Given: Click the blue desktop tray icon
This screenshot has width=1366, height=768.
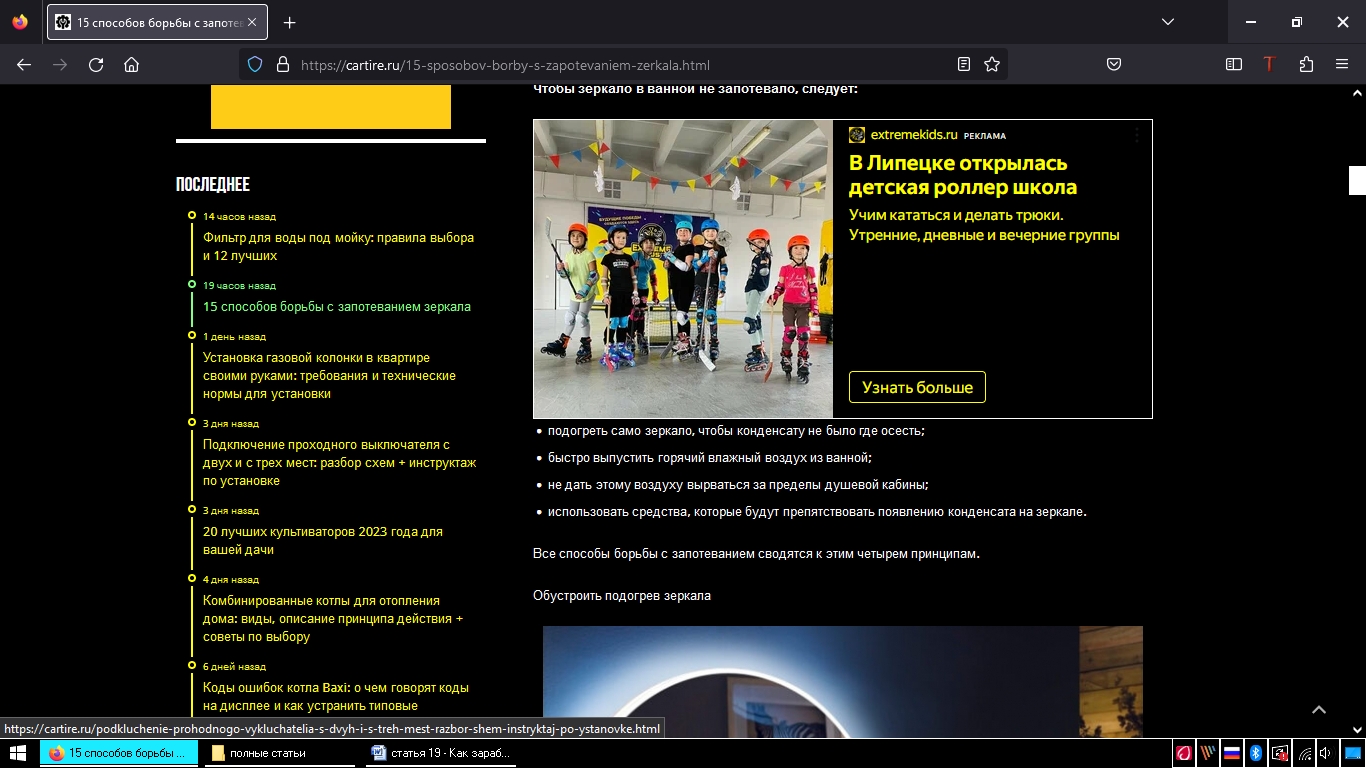Looking at the screenshot, I should pos(1352,753).
